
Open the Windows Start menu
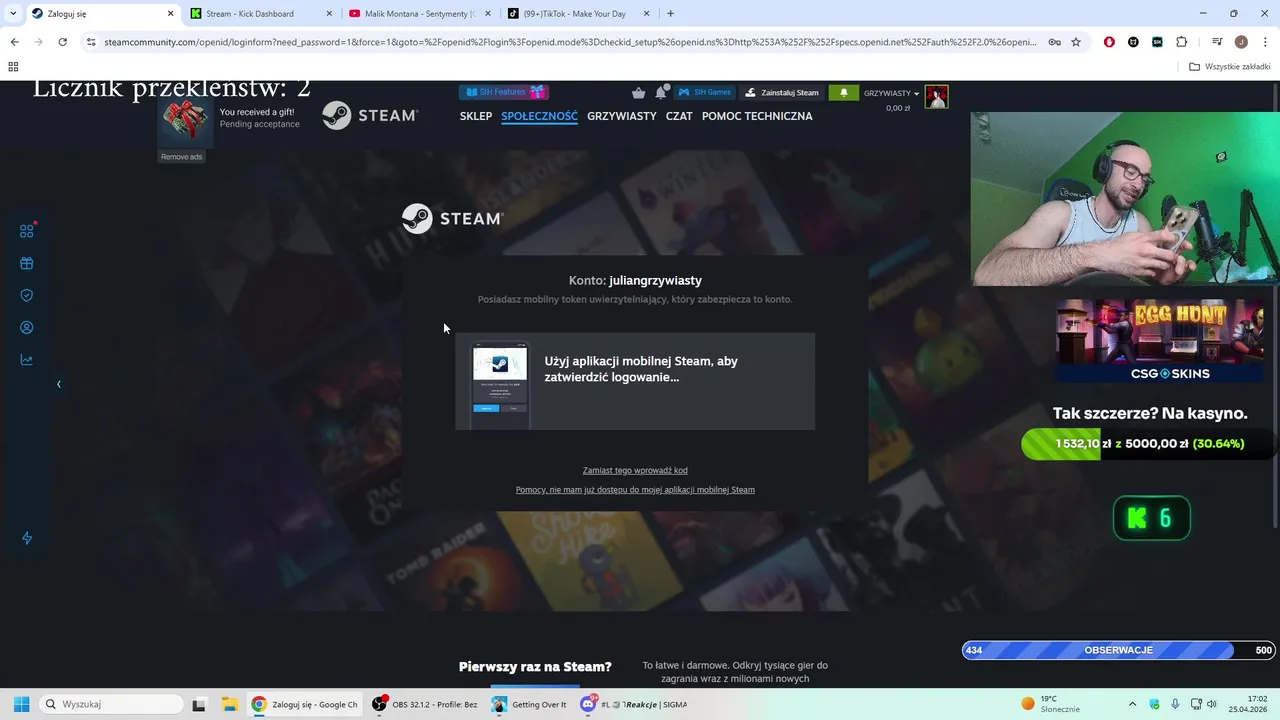tap(21, 704)
